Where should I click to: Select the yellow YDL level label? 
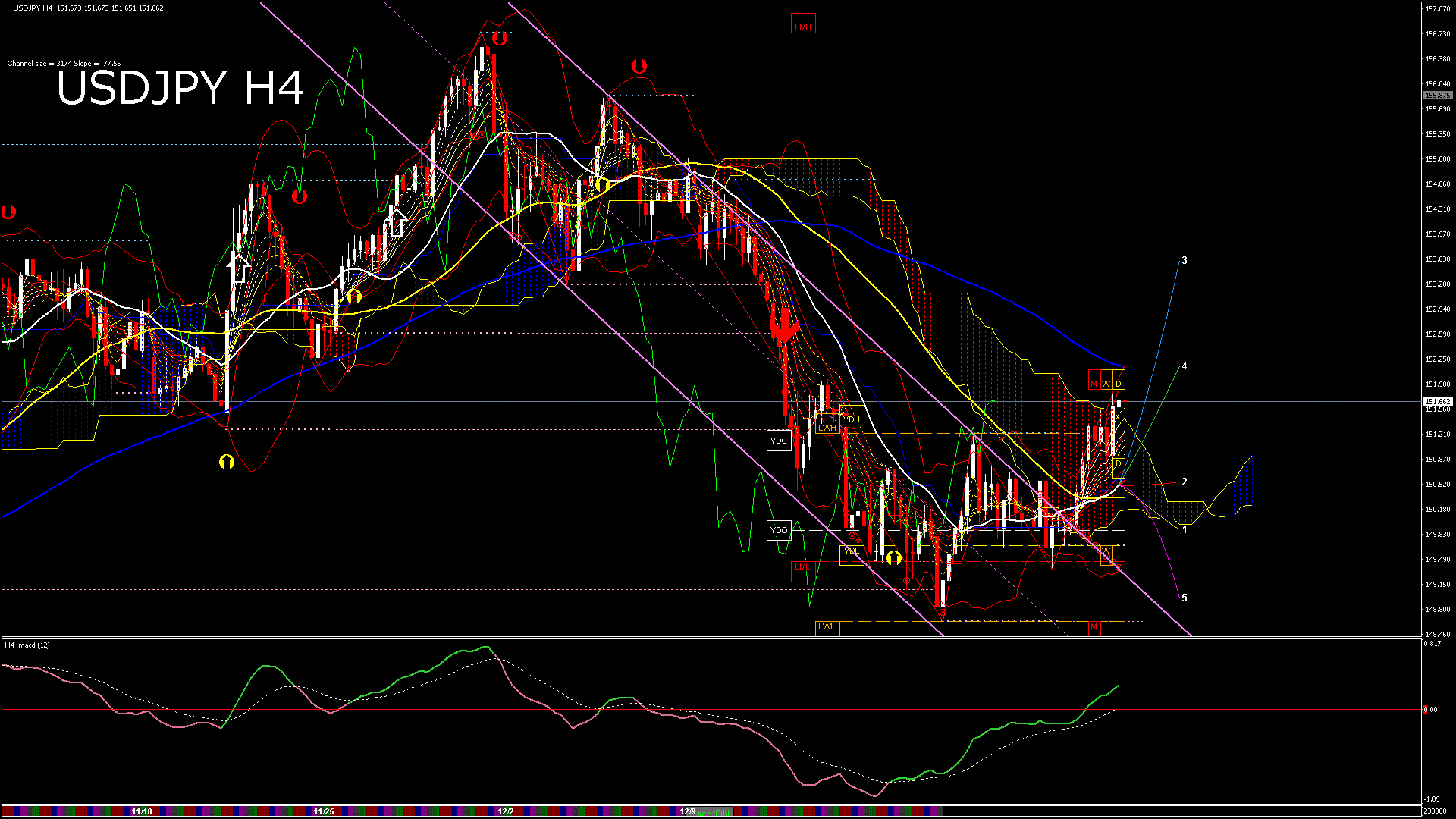click(852, 551)
